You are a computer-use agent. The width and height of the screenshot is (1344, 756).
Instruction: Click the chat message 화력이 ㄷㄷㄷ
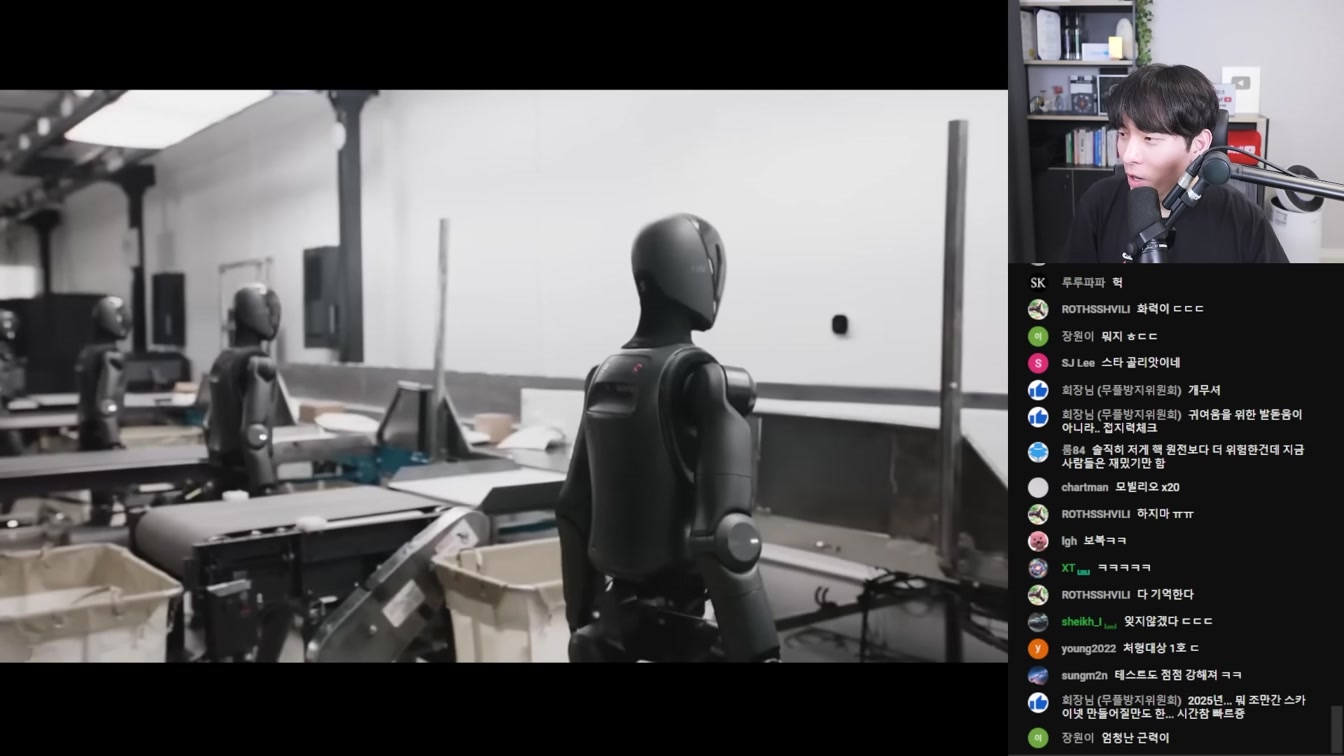pyautogui.click(x=1170, y=309)
